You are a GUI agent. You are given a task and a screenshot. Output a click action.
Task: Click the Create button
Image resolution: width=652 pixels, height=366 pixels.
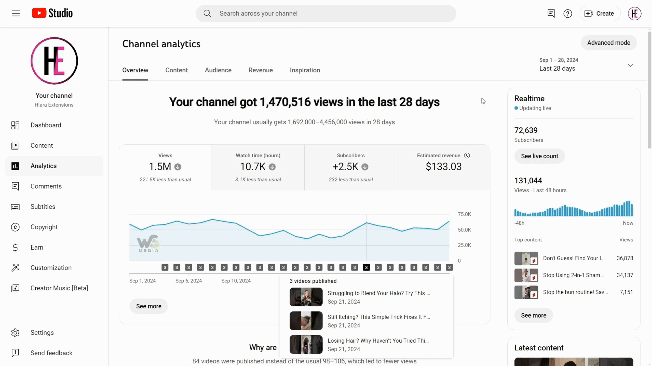click(x=599, y=14)
